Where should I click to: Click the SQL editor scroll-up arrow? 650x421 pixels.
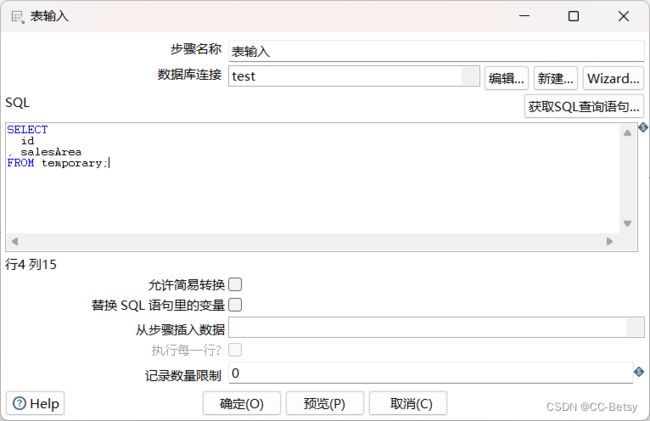point(628,133)
